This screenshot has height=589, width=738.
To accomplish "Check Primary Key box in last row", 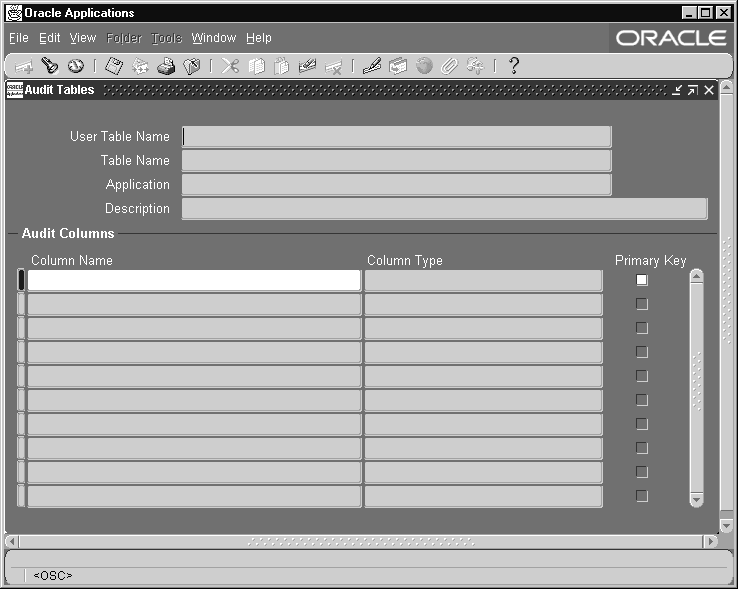I will click(642, 496).
